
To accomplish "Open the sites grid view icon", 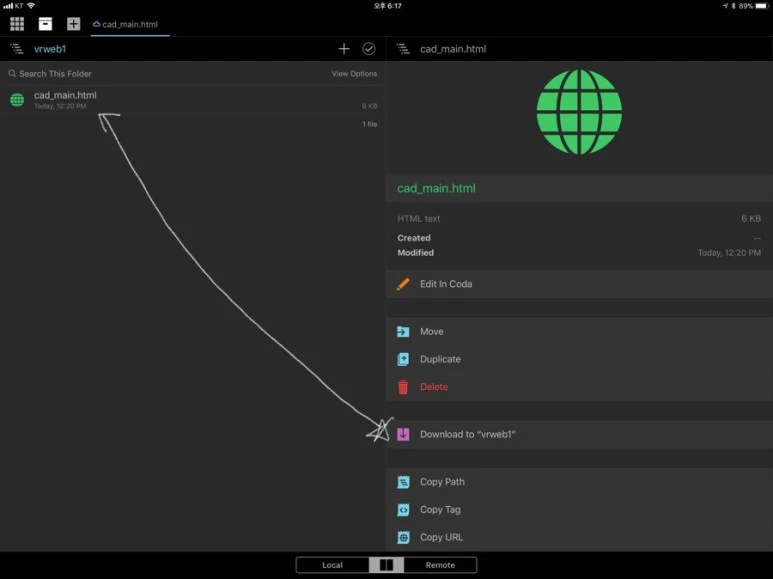I will (17, 24).
